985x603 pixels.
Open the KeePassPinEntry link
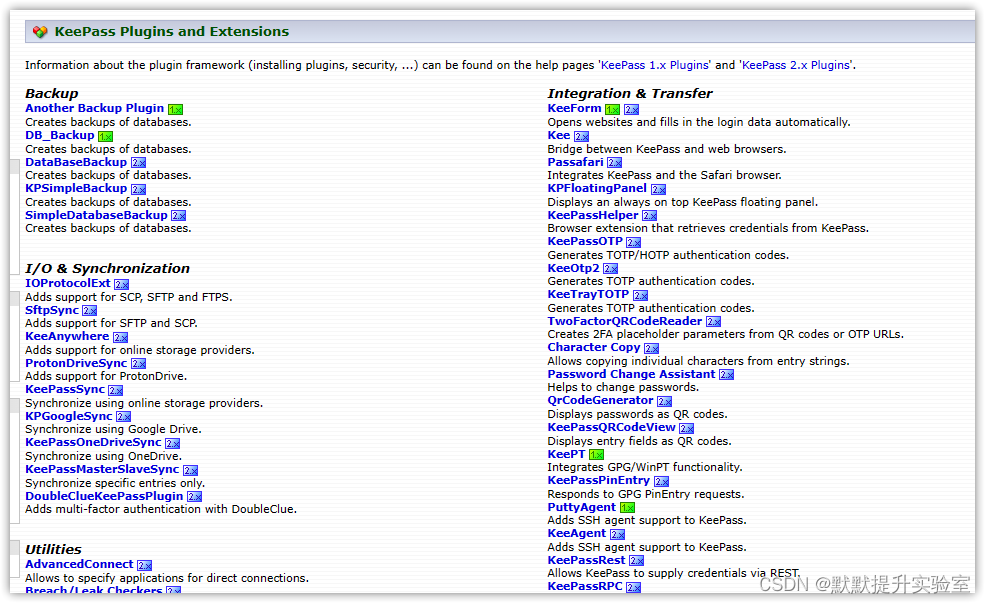pyautogui.click(x=599, y=481)
